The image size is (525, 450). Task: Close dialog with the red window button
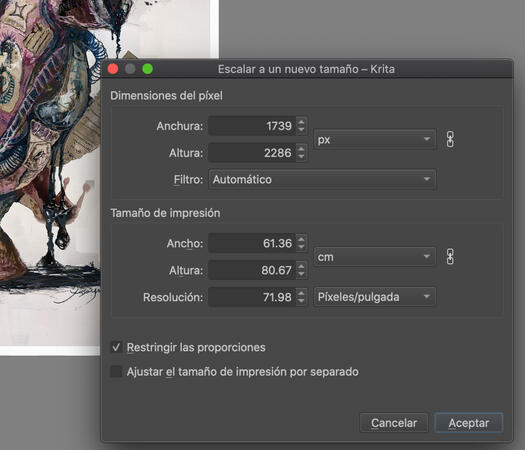113,69
